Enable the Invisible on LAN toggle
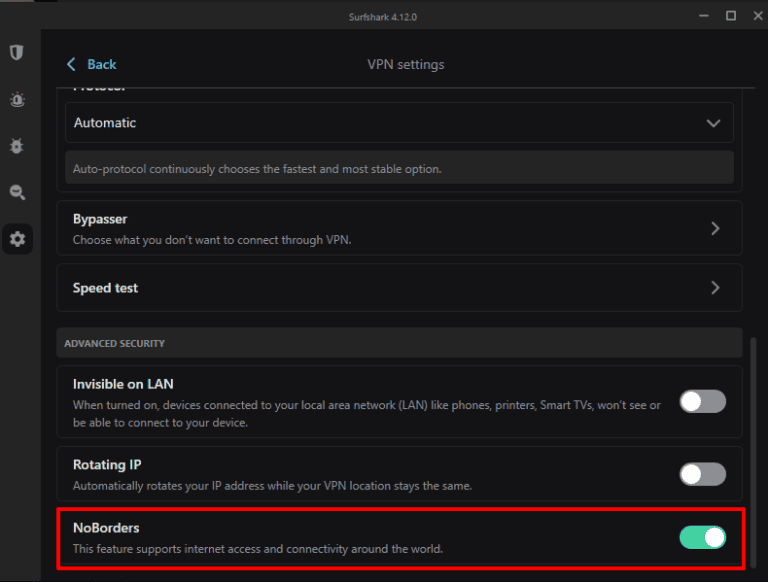Image resolution: width=768 pixels, height=582 pixels. pyautogui.click(x=702, y=402)
